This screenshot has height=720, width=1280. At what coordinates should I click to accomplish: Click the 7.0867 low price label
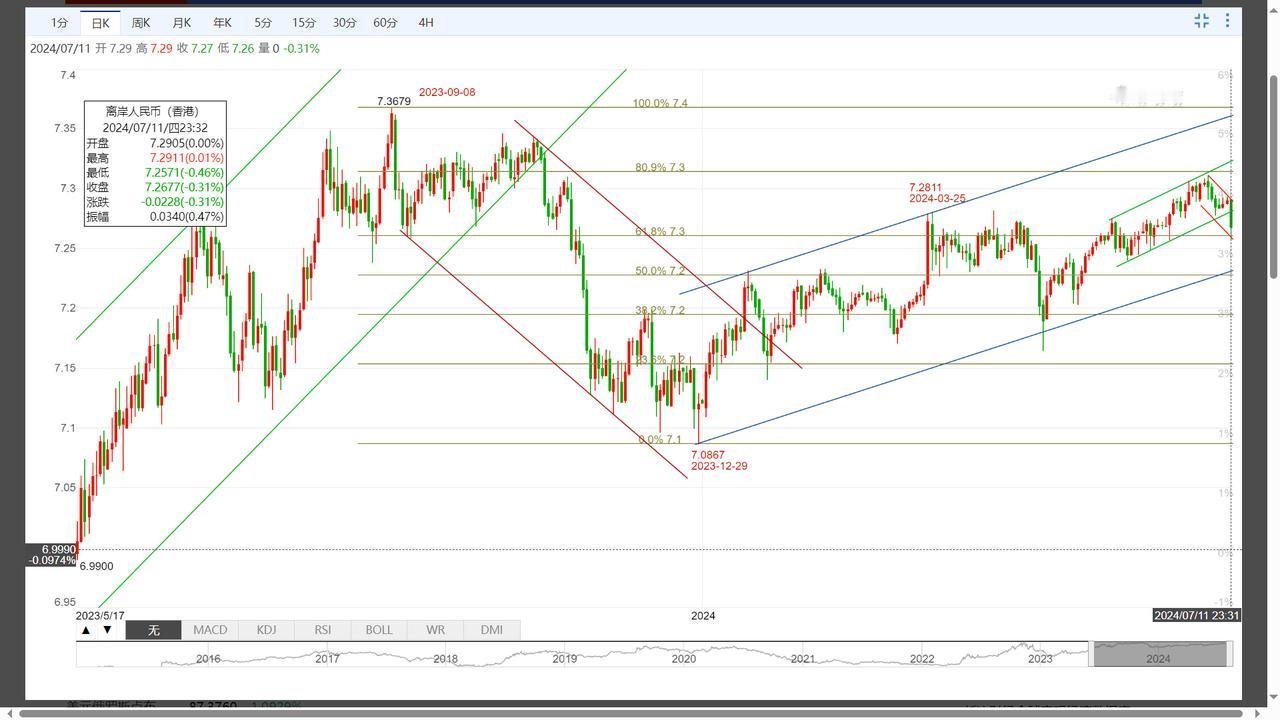[708, 455]
